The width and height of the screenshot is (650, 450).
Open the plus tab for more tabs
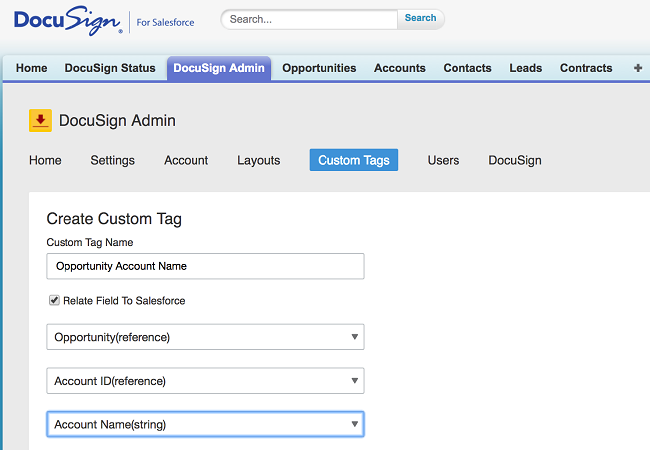pos(638,68)
